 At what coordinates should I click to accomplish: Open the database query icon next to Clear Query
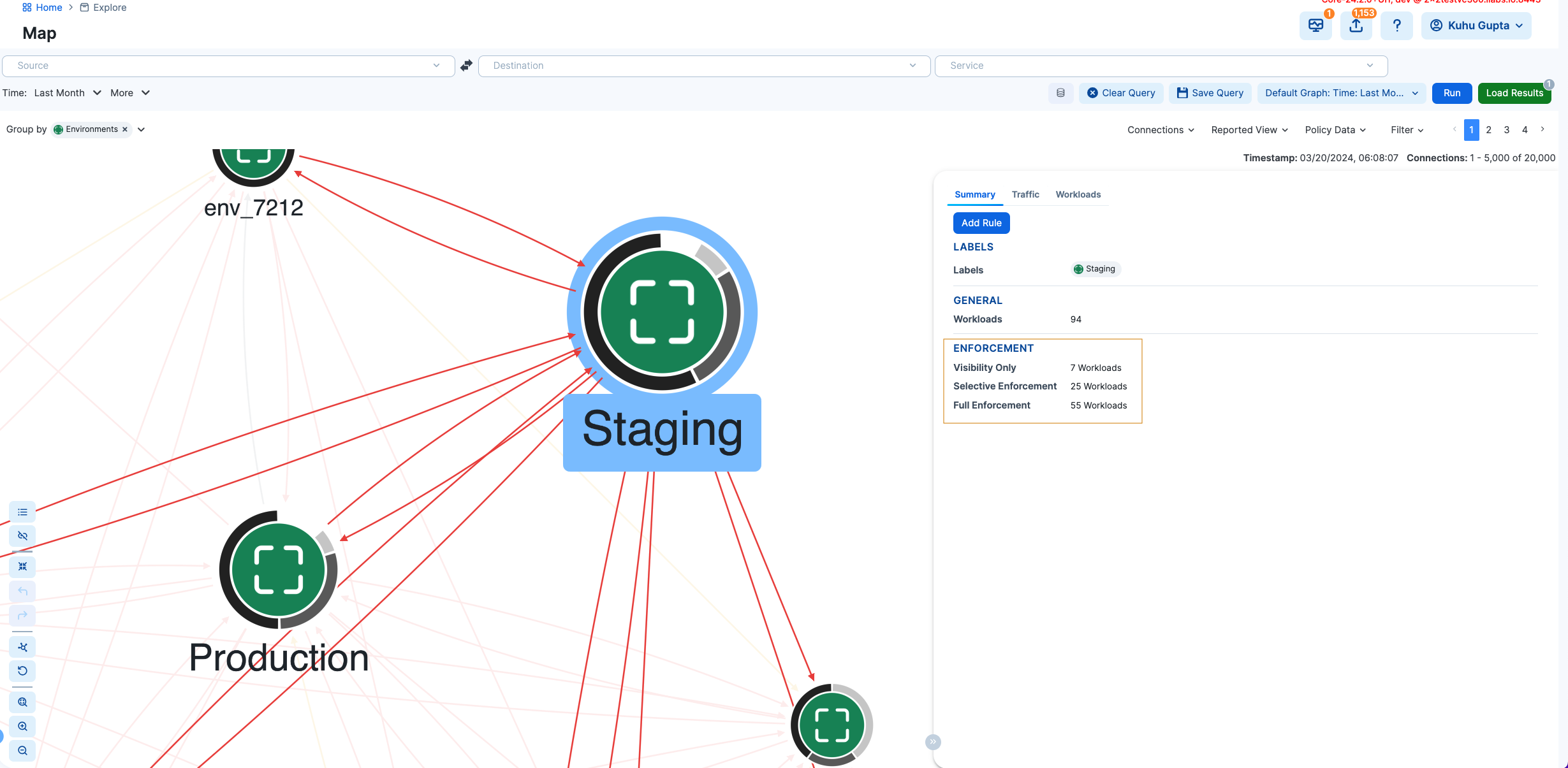[1060, 93]
